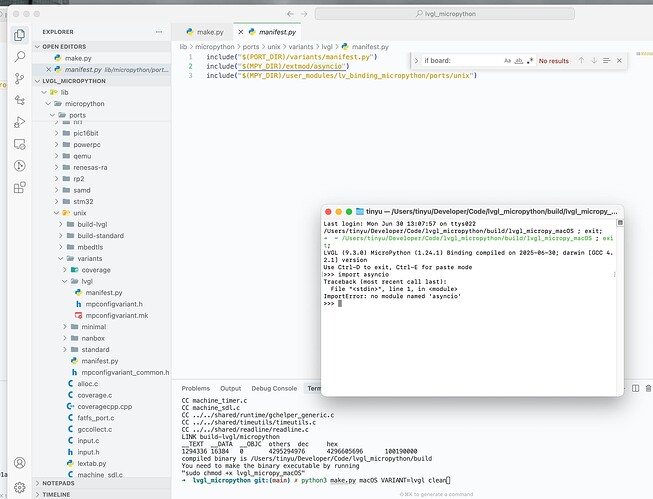Split the terminal panel
Image resolution: width=653 pixels, height=499 pixels.
coord(636,388)
